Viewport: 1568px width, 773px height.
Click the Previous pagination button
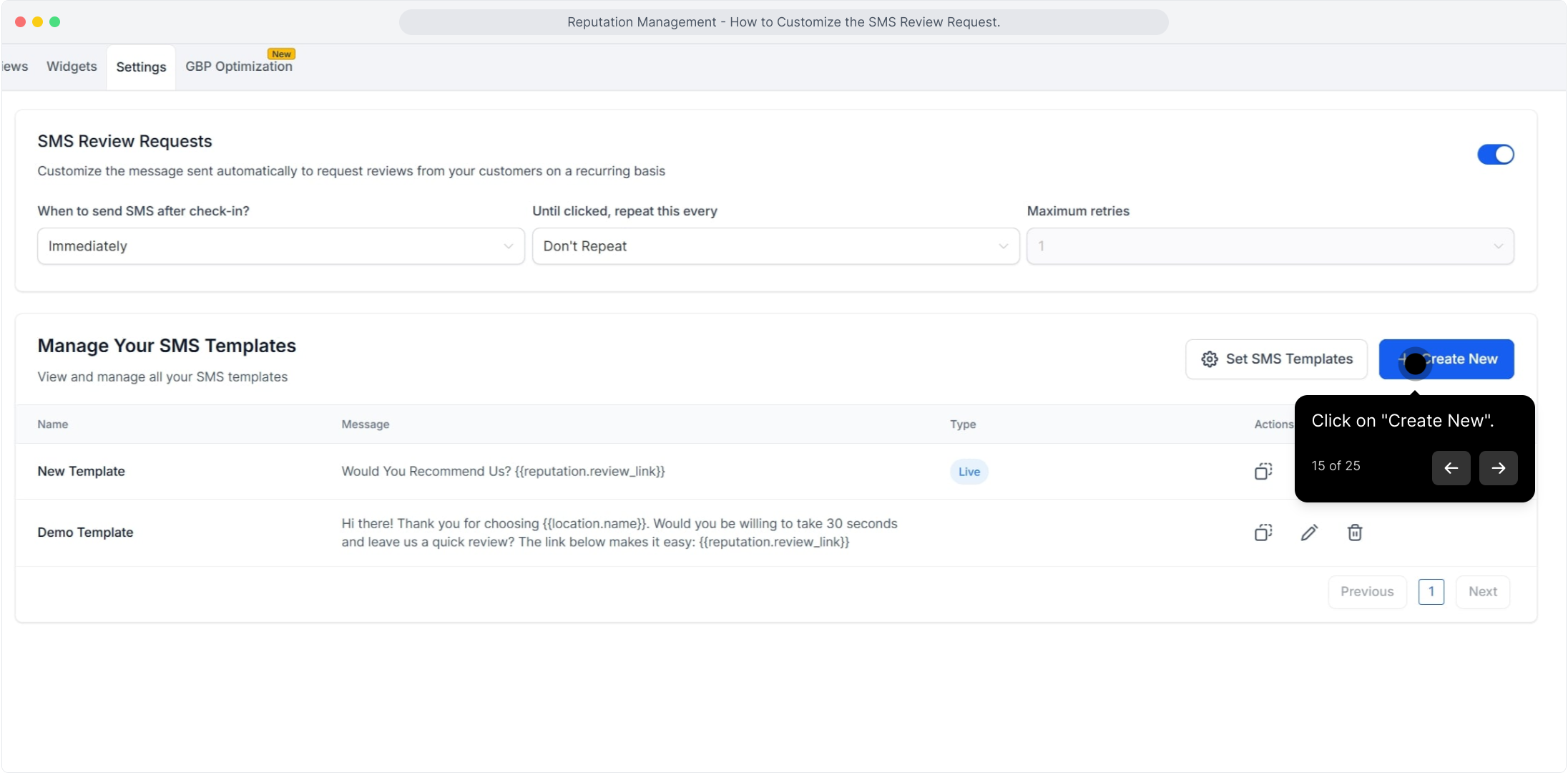(1367, 592)
